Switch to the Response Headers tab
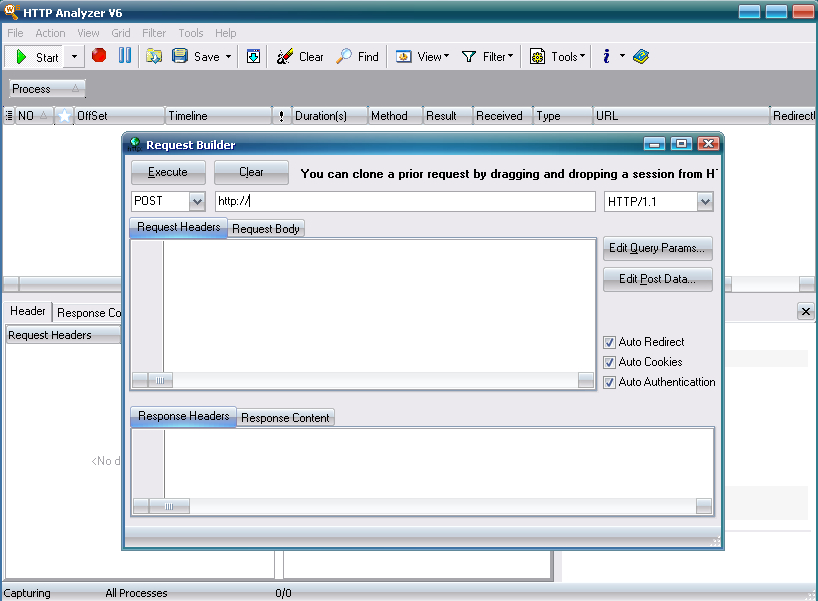Image resolution: width=818 pixels, height=601 pixels. (x=184, y=416)
